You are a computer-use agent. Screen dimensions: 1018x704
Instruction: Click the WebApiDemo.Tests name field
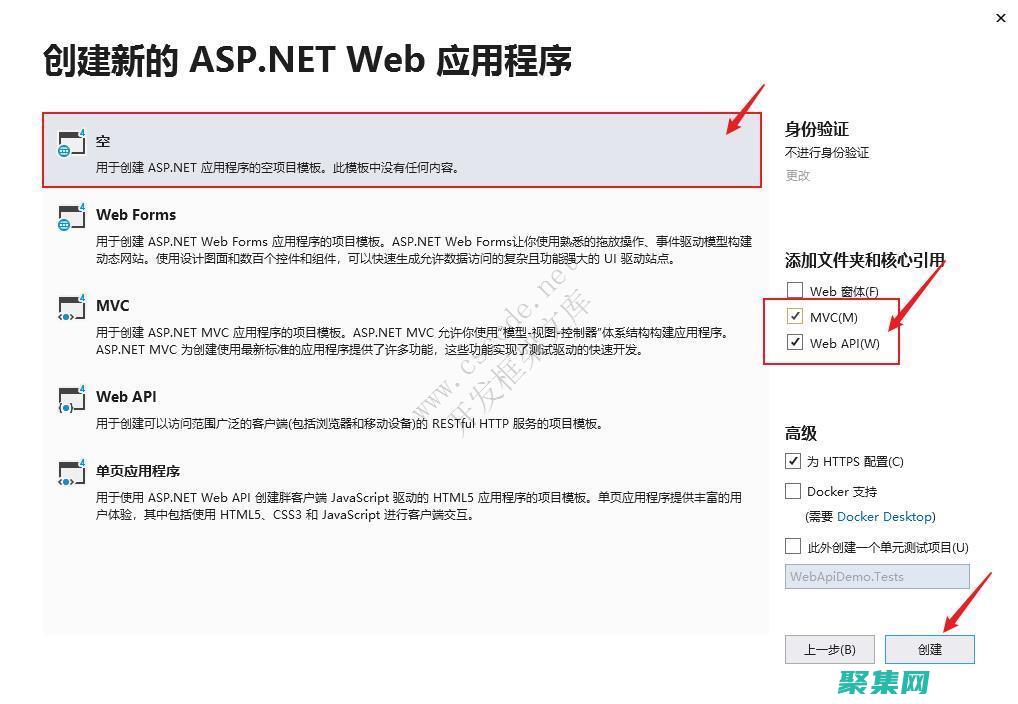(877, 577)
